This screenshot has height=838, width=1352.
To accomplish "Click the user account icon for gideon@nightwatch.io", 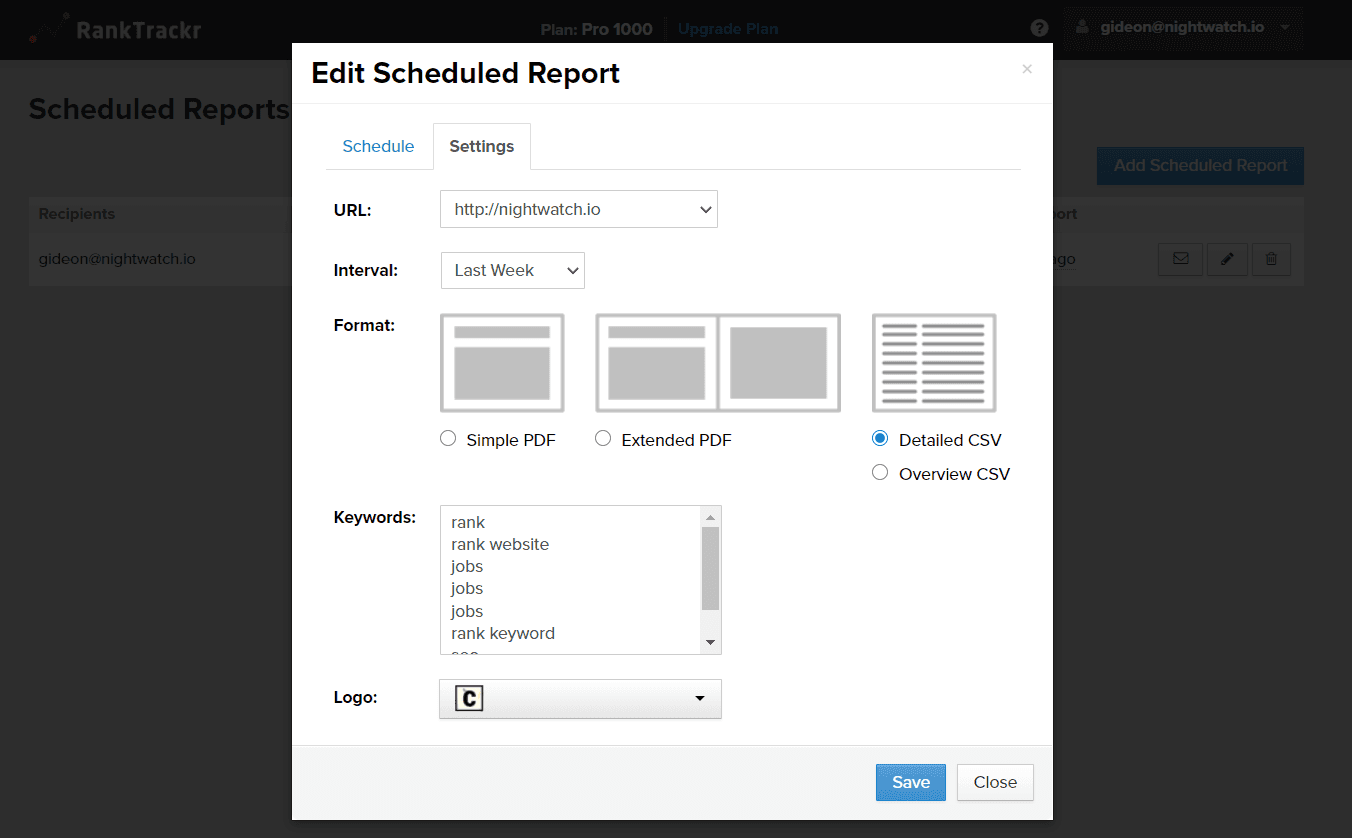I will pyautogui.click(x=1081, y=27).
